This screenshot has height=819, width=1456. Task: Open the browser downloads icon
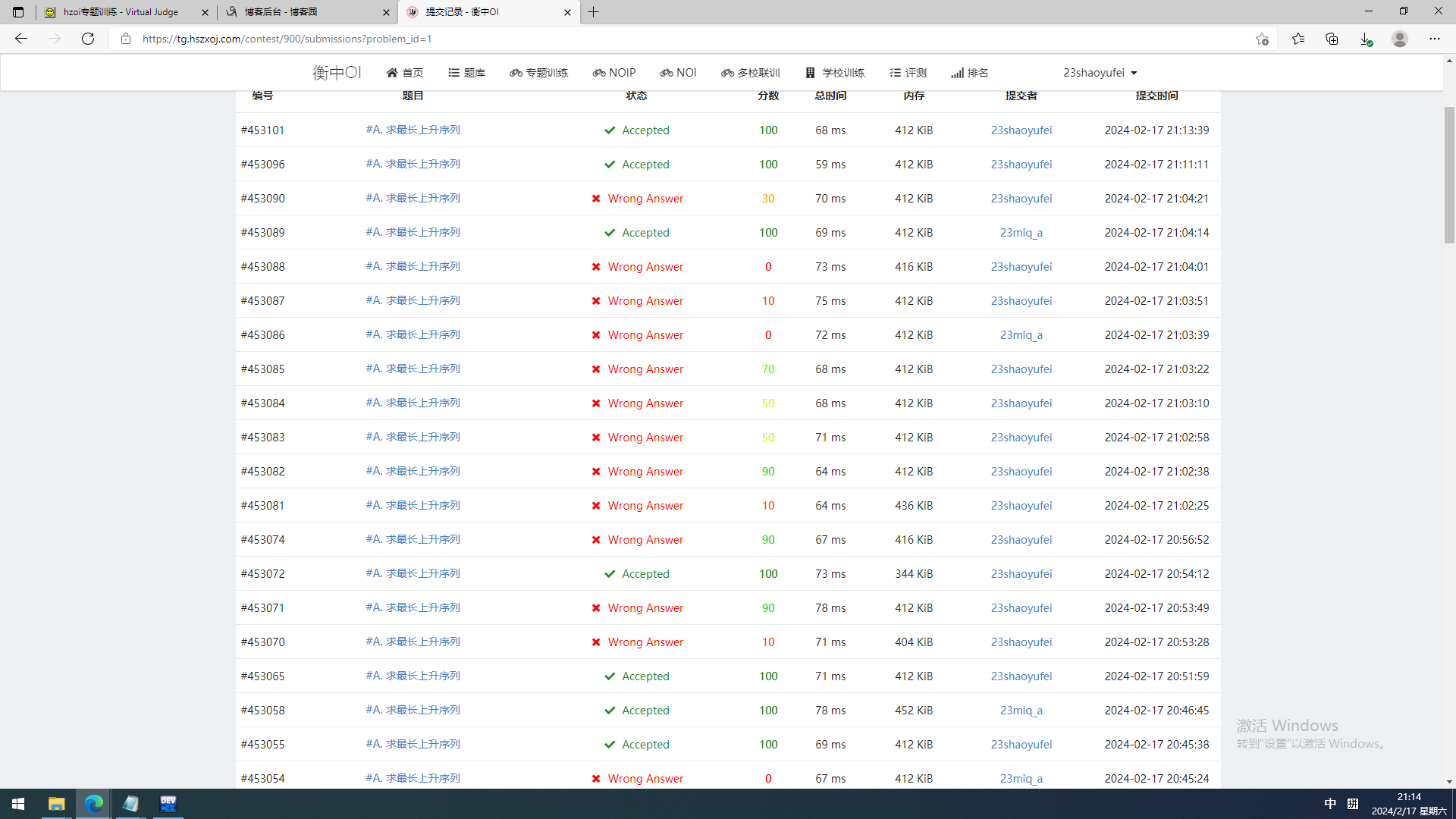[x=1365, y=39]
